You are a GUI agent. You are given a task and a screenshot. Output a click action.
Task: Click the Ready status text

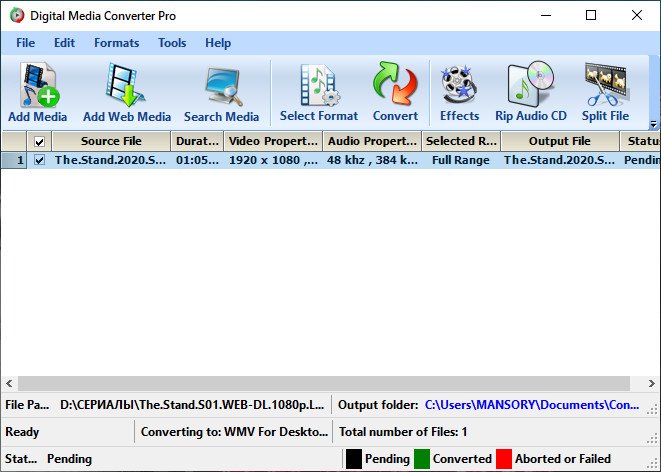coord(22,432)
